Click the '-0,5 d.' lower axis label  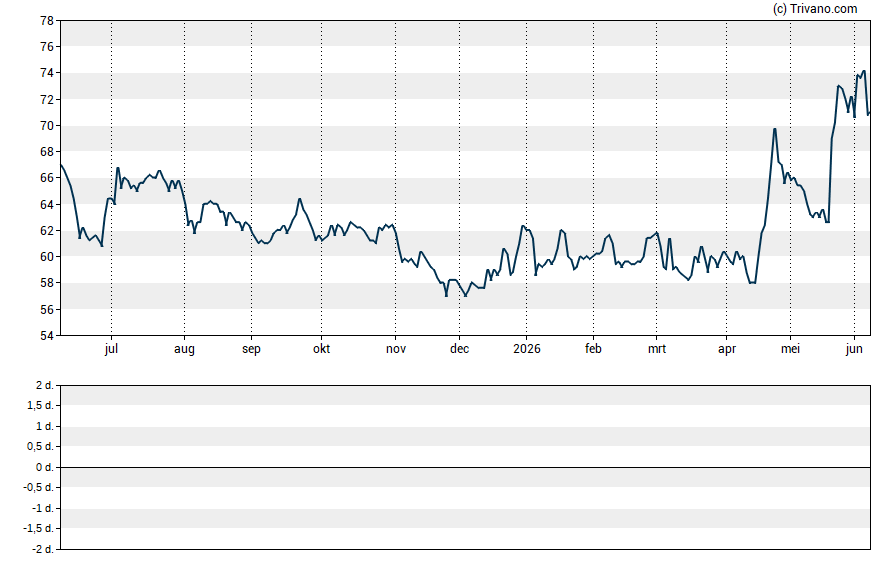38,487
